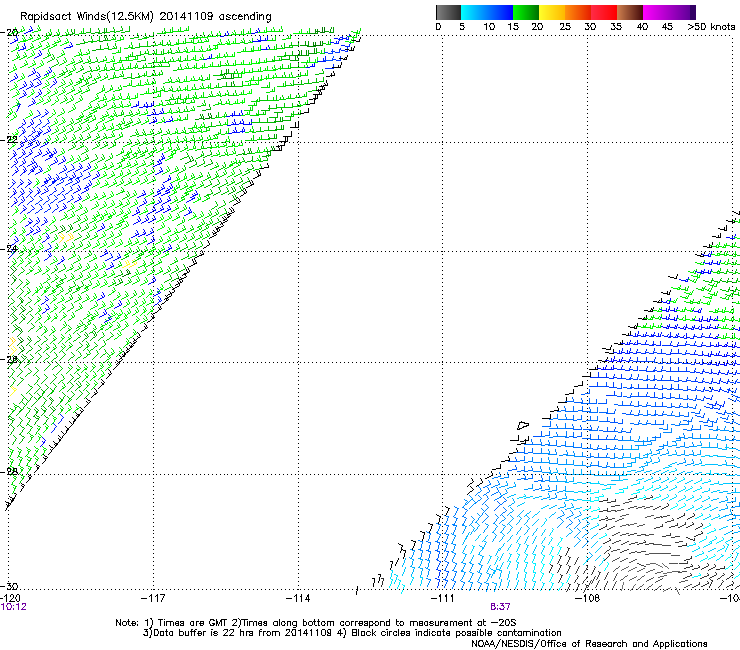Click the -114 longitude axis label
740x650 pixels.
click(298, 598)
